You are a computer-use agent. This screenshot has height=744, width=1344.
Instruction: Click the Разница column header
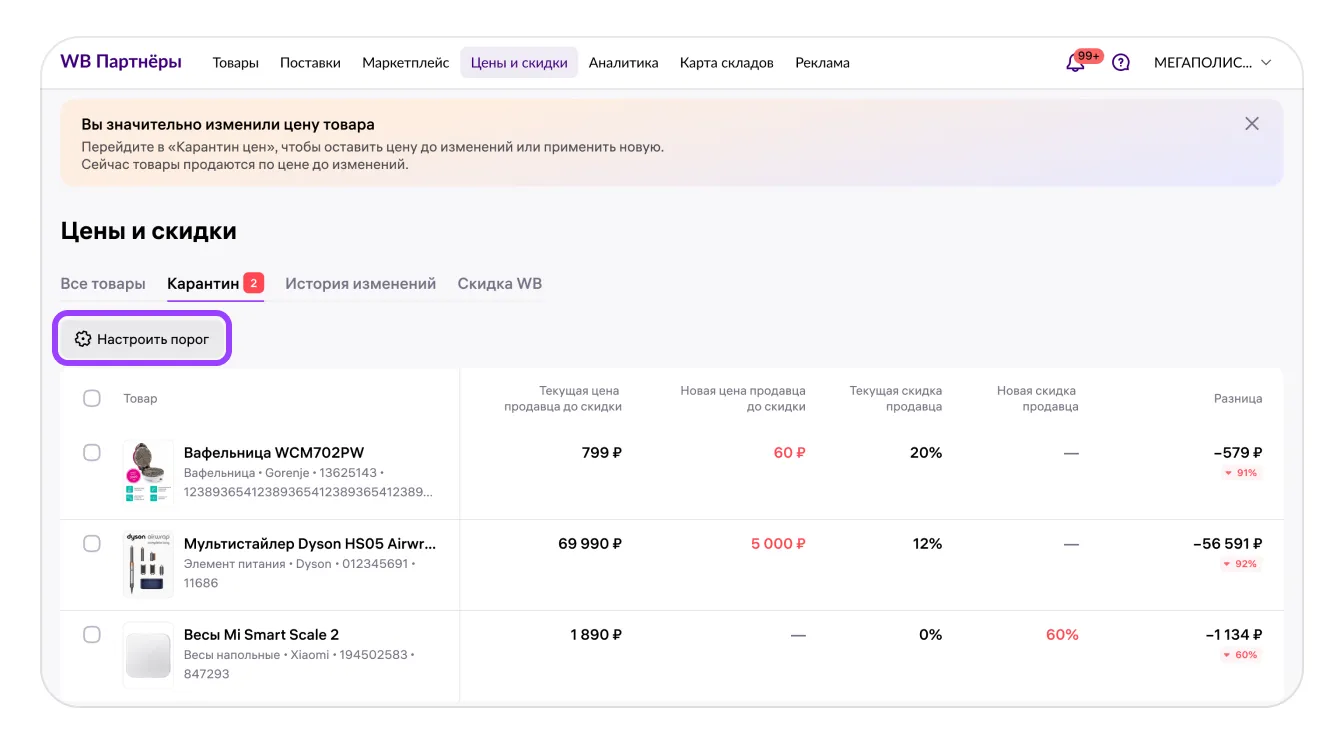point(1238,398)
